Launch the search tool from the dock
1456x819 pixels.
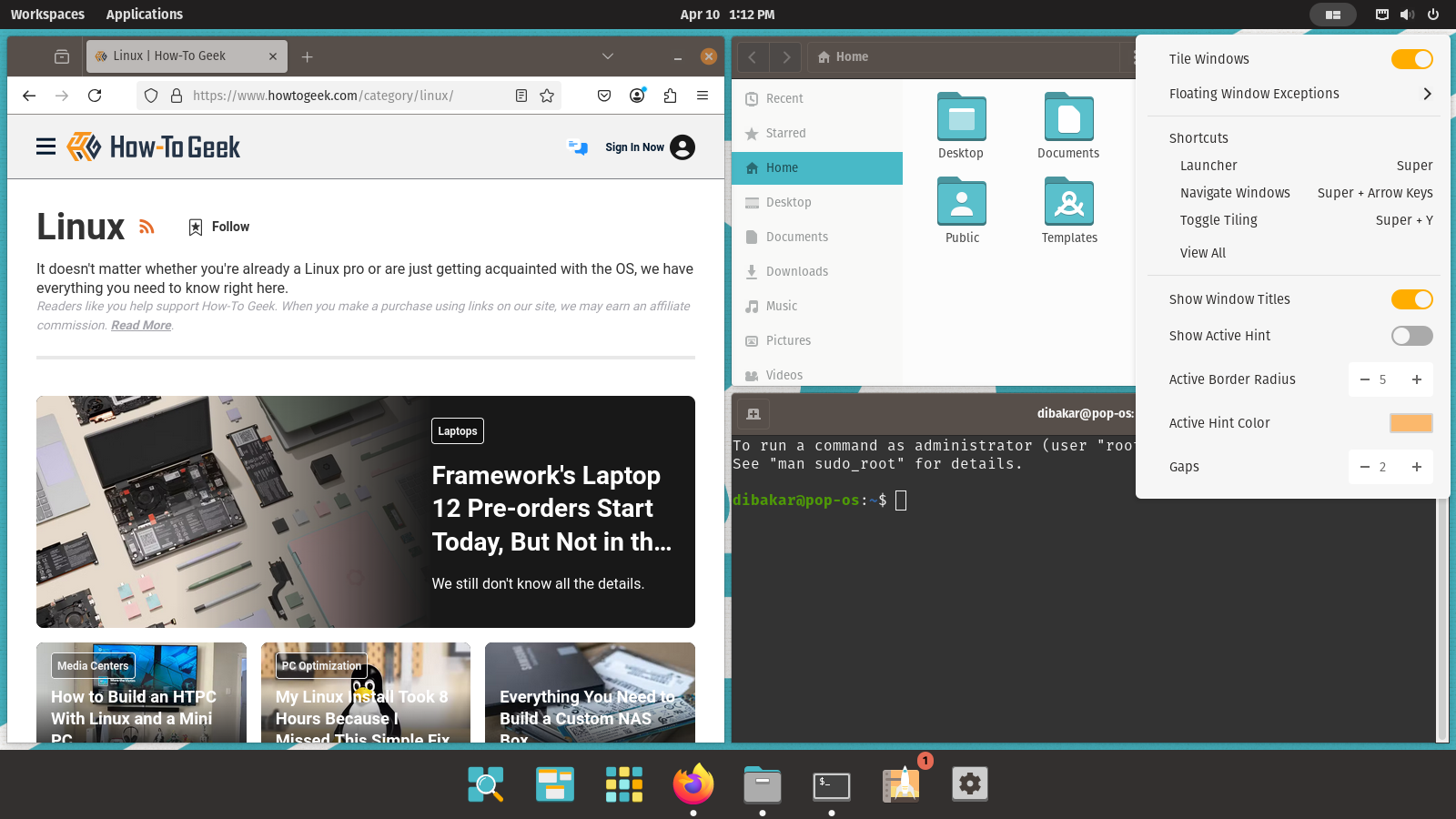486,784
